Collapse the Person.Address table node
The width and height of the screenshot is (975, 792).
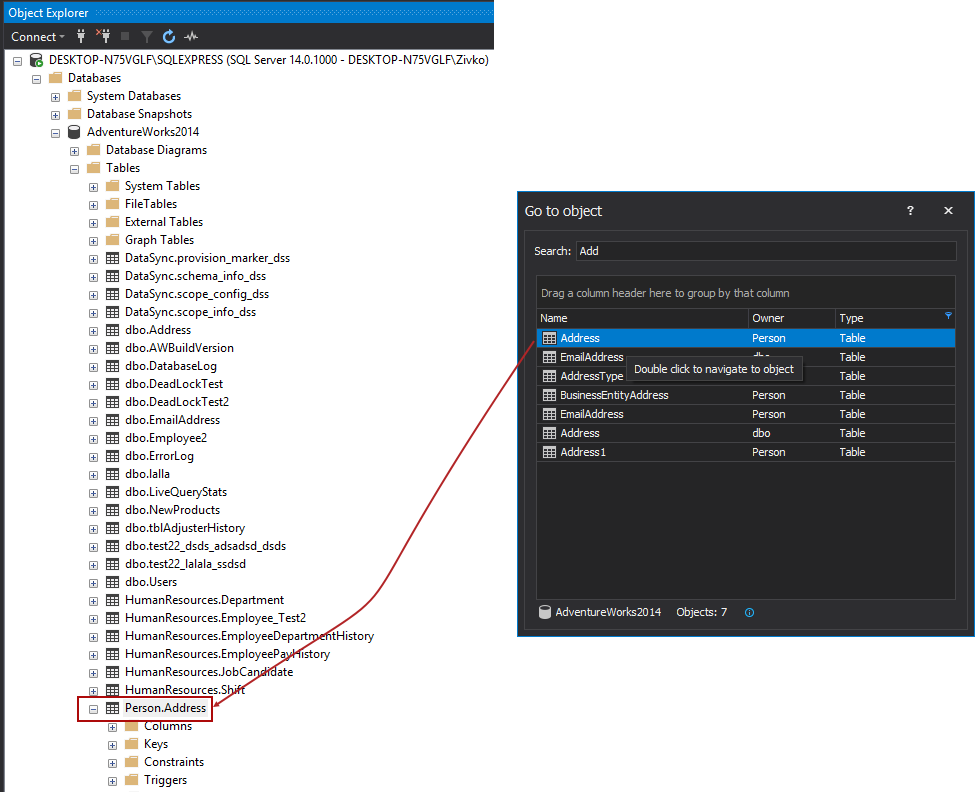pyautogui.click(x=93, y=708)
